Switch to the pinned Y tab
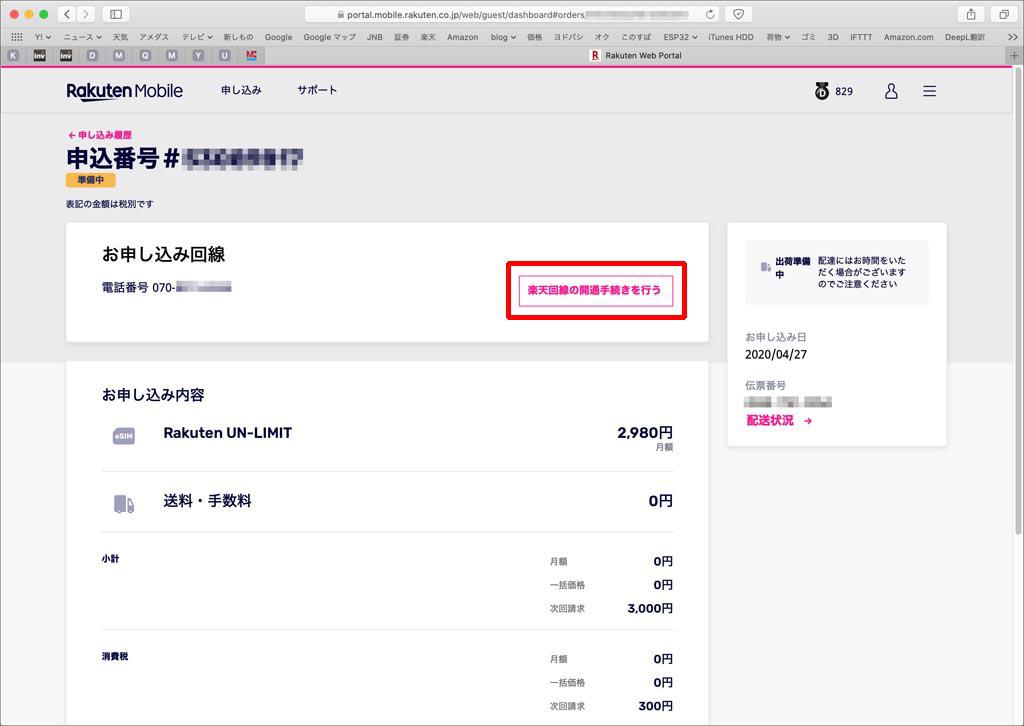This screenshot has width=1024, height=726. point(198,55)
